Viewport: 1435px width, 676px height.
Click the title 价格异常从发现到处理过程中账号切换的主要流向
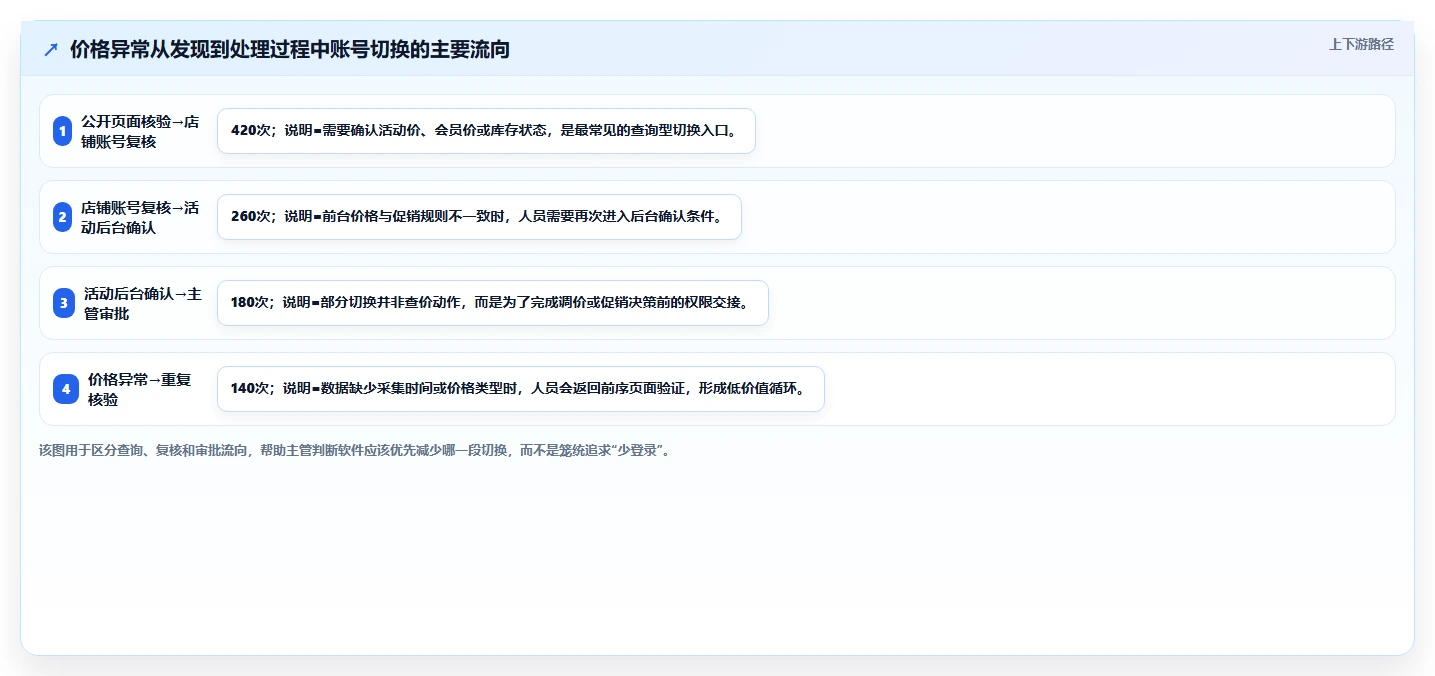(x=290, y=49)
